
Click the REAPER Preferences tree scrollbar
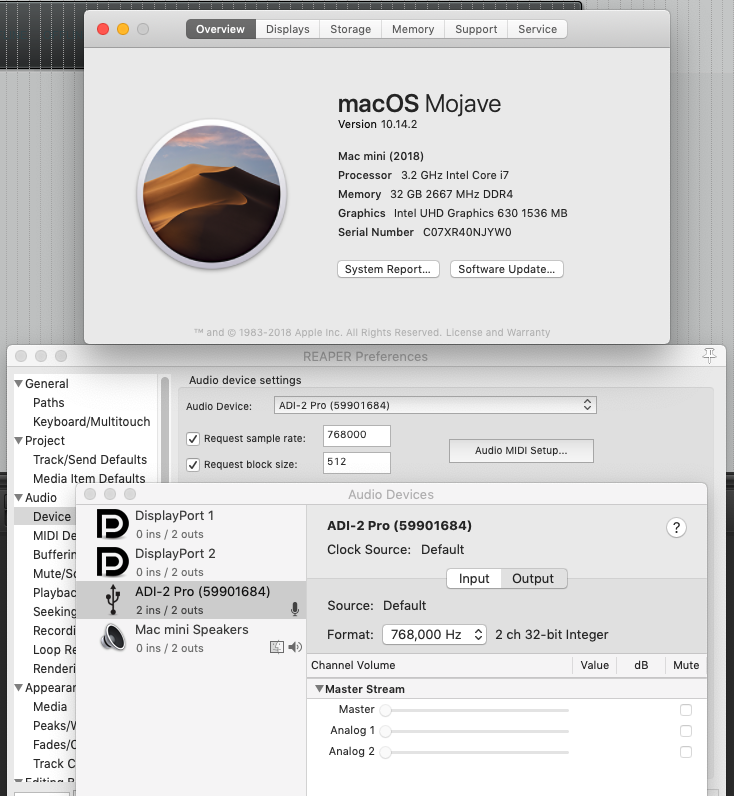[x=164, y=428]
